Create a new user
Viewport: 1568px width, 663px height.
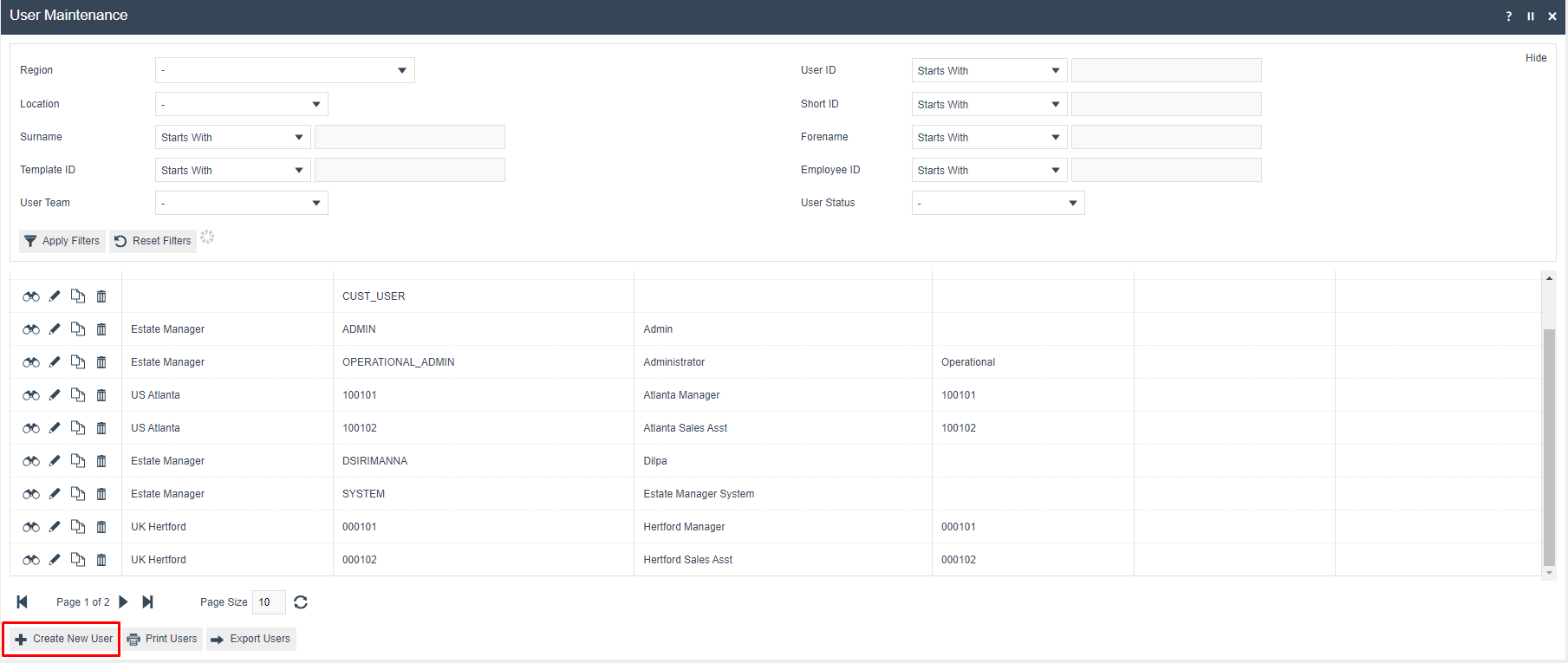(63, 639)
